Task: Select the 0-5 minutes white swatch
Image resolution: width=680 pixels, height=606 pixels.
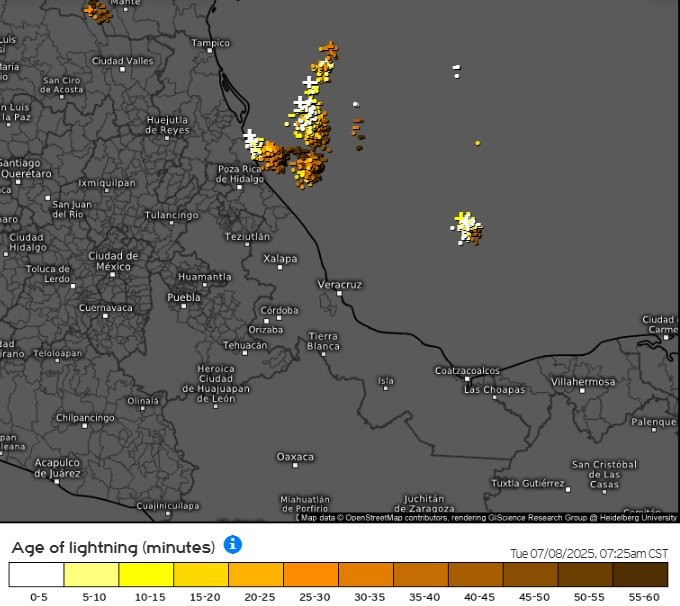Action: click(x=36, y=575)
